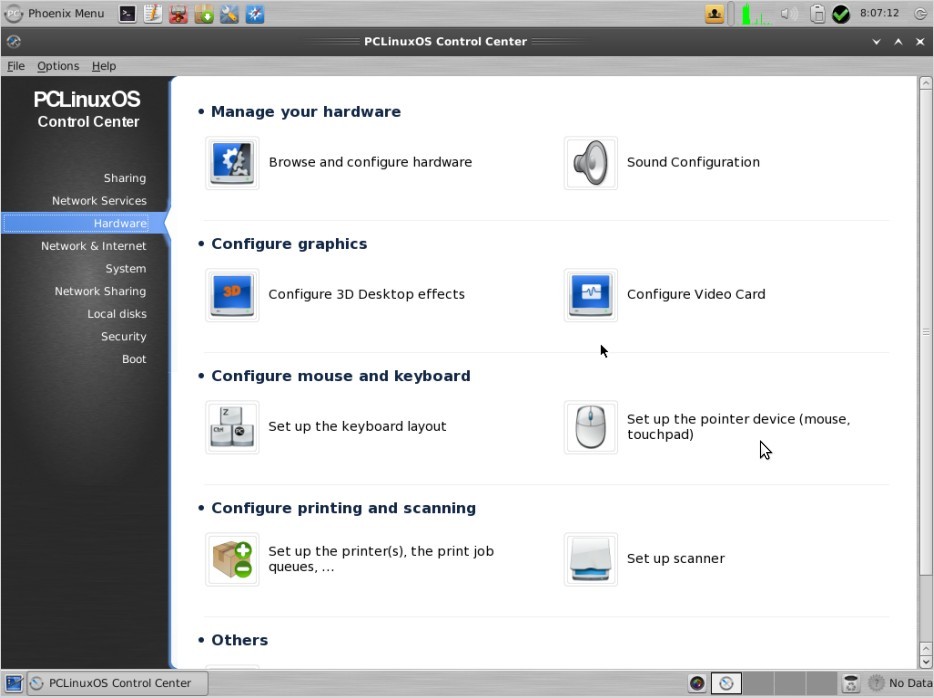Switch to second workspace pager icon
This screenshot has height=698, width=934.
(x=758, y=683)
